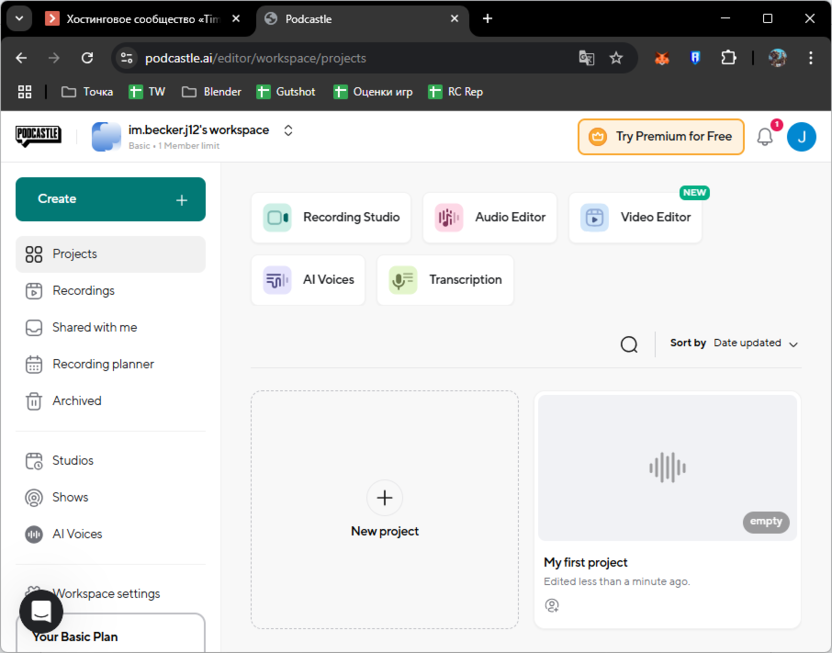Open the Video Editor tool
Viewport: 832px width, 653px height.
pyautogui.click(x=635, y=217)
